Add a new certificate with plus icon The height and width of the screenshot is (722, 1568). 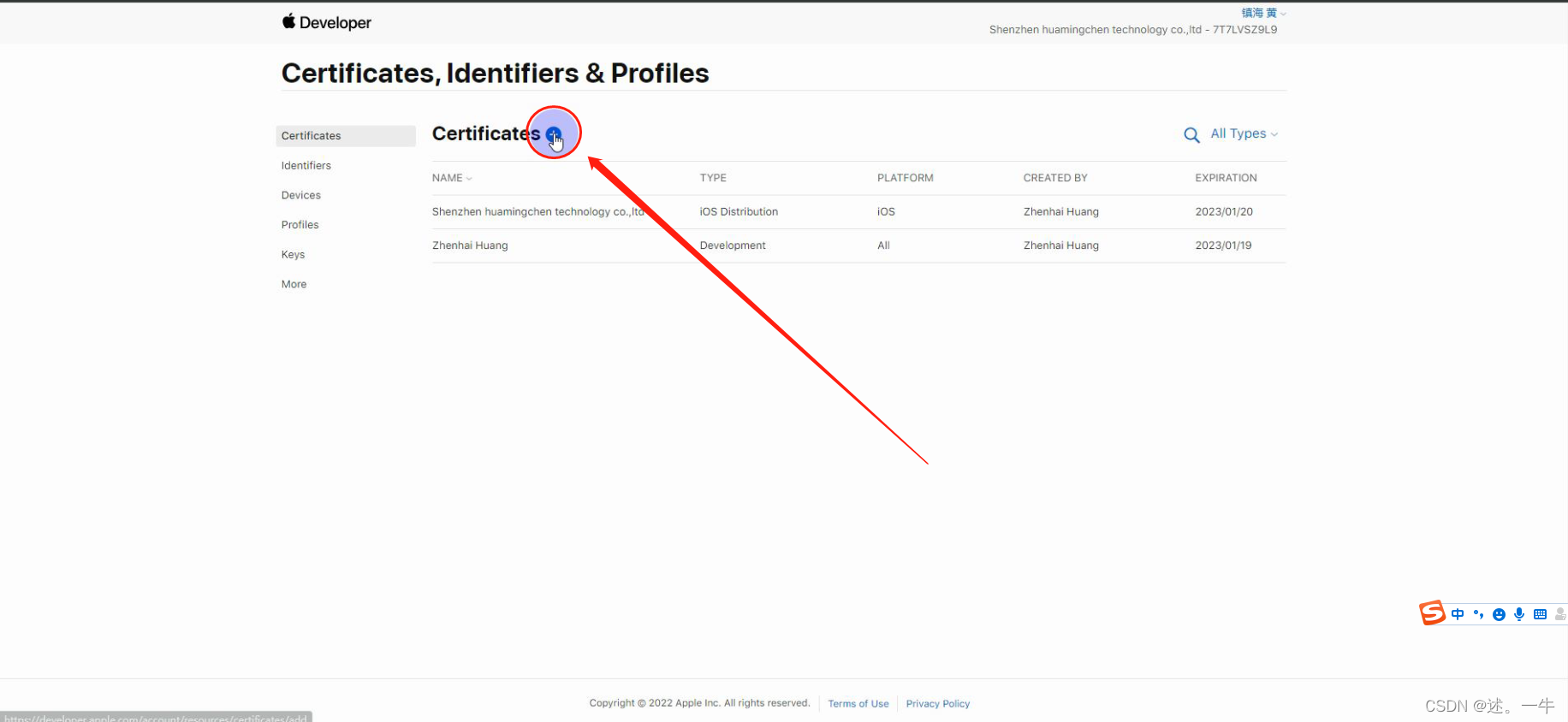[554, 134]
